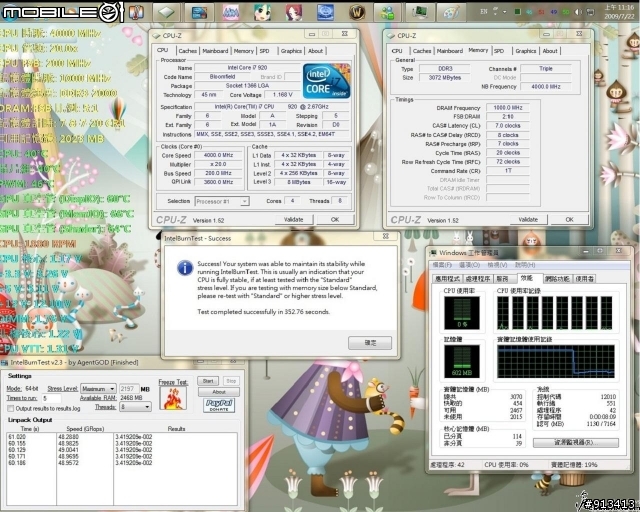Select the 應用程式 tab in Task Manager
This screenshot has width=640, height=512.
pos(447,279)
